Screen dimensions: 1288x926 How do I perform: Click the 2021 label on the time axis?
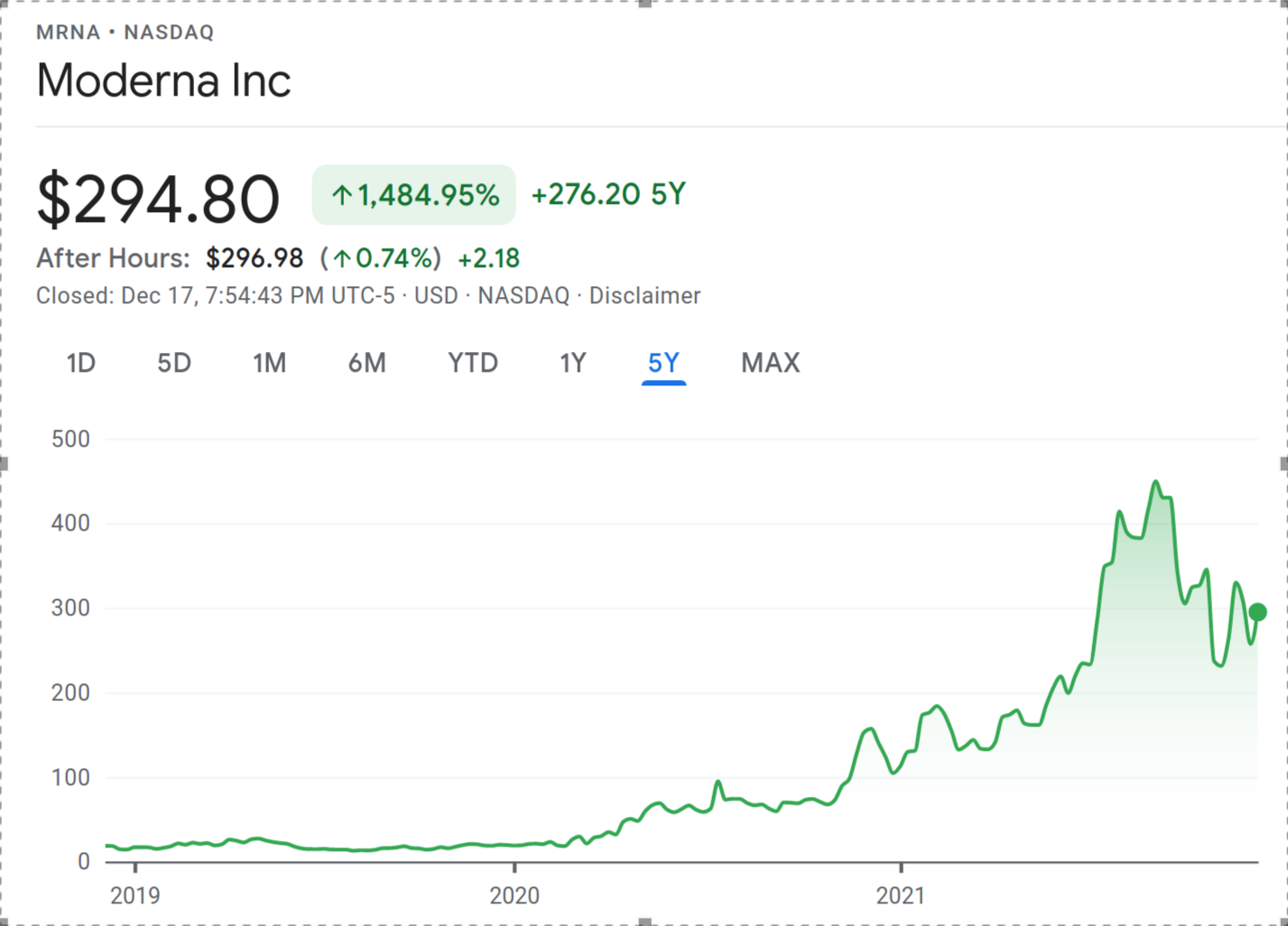[x=901, y=895]
